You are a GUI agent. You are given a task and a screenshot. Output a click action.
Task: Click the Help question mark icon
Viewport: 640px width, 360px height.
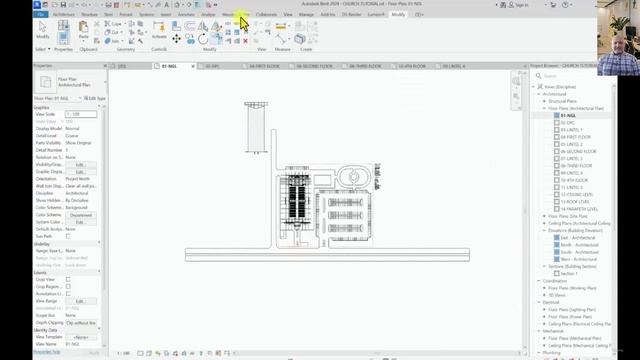click(x=565, y=5)
